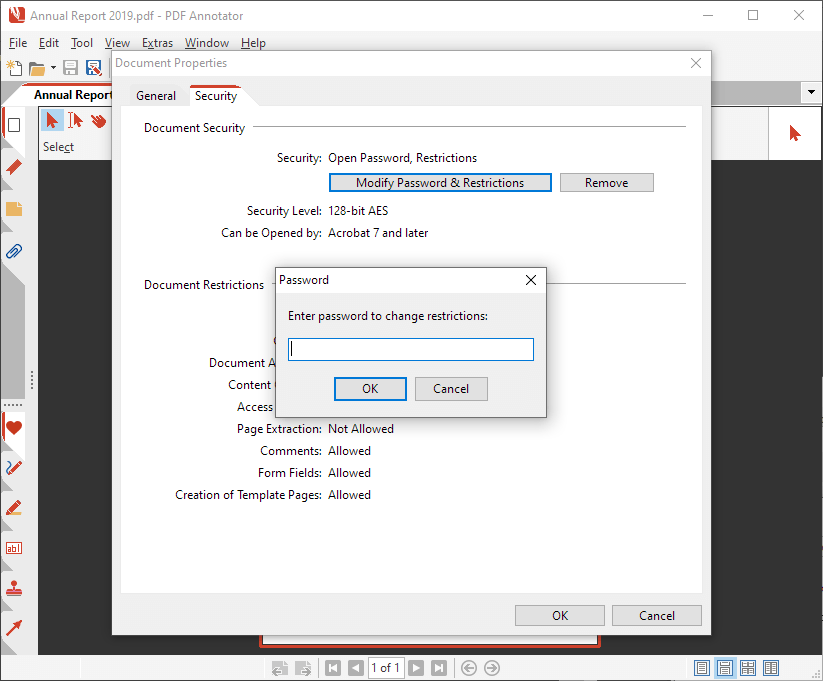This screenshot has height=681, width=823.
Task: Expand the toolbar overflow dots
Action: coord(33,381)
